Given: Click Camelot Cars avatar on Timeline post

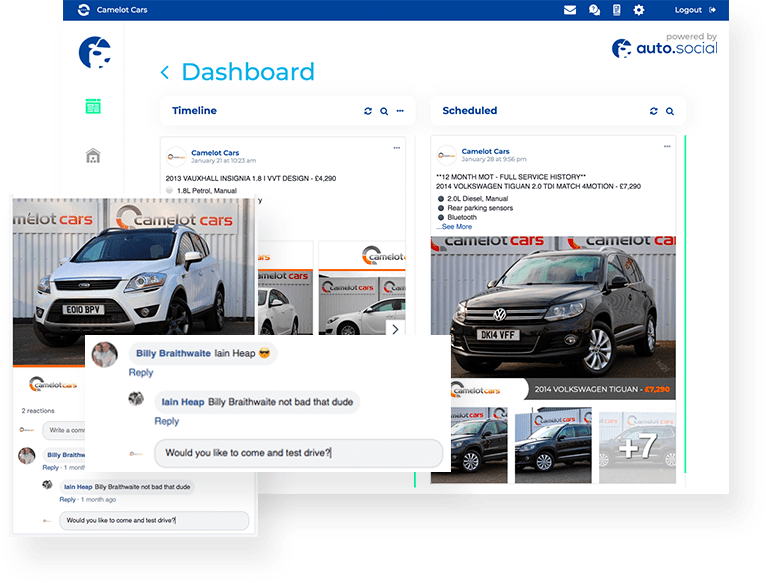Looking at the screenshot, I should point(176,157).
